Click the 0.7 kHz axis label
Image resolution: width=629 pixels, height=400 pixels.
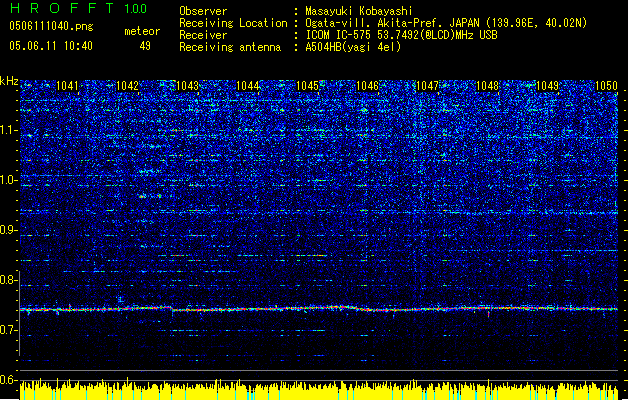coord(7,330)
